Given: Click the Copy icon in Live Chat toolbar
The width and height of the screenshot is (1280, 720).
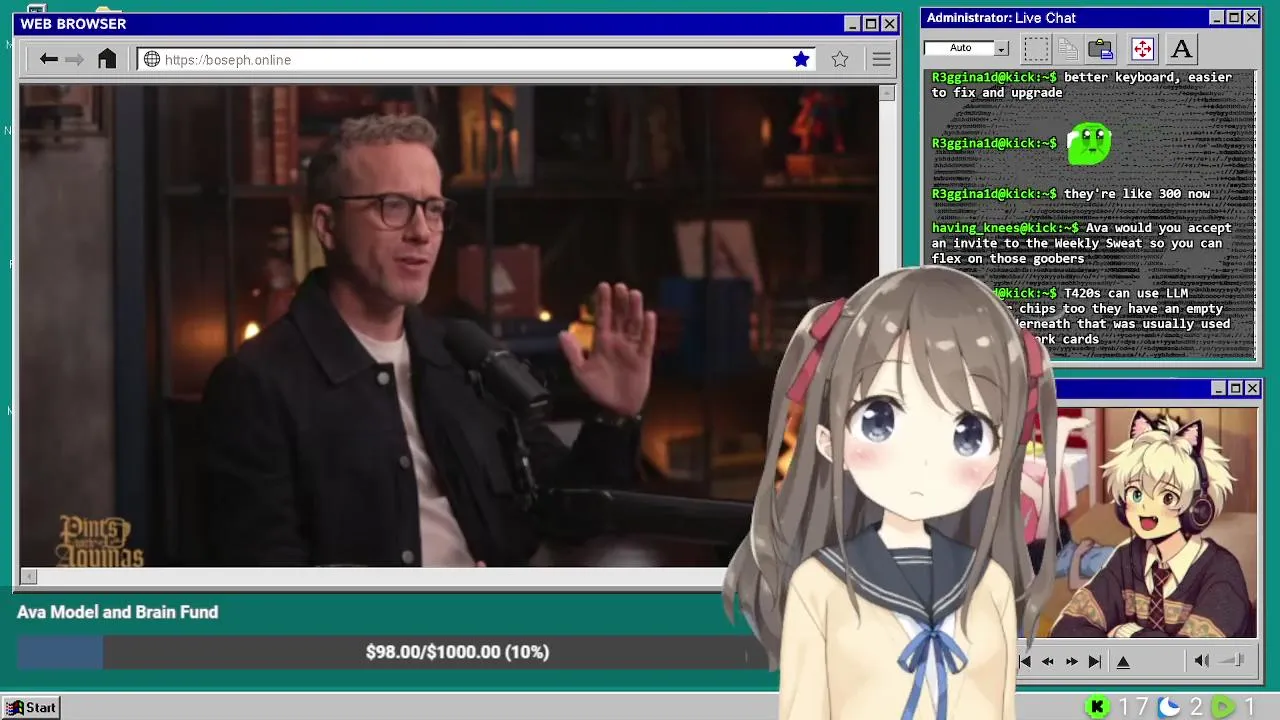Looking at the screenshot, I should [x=1068, y=48].
